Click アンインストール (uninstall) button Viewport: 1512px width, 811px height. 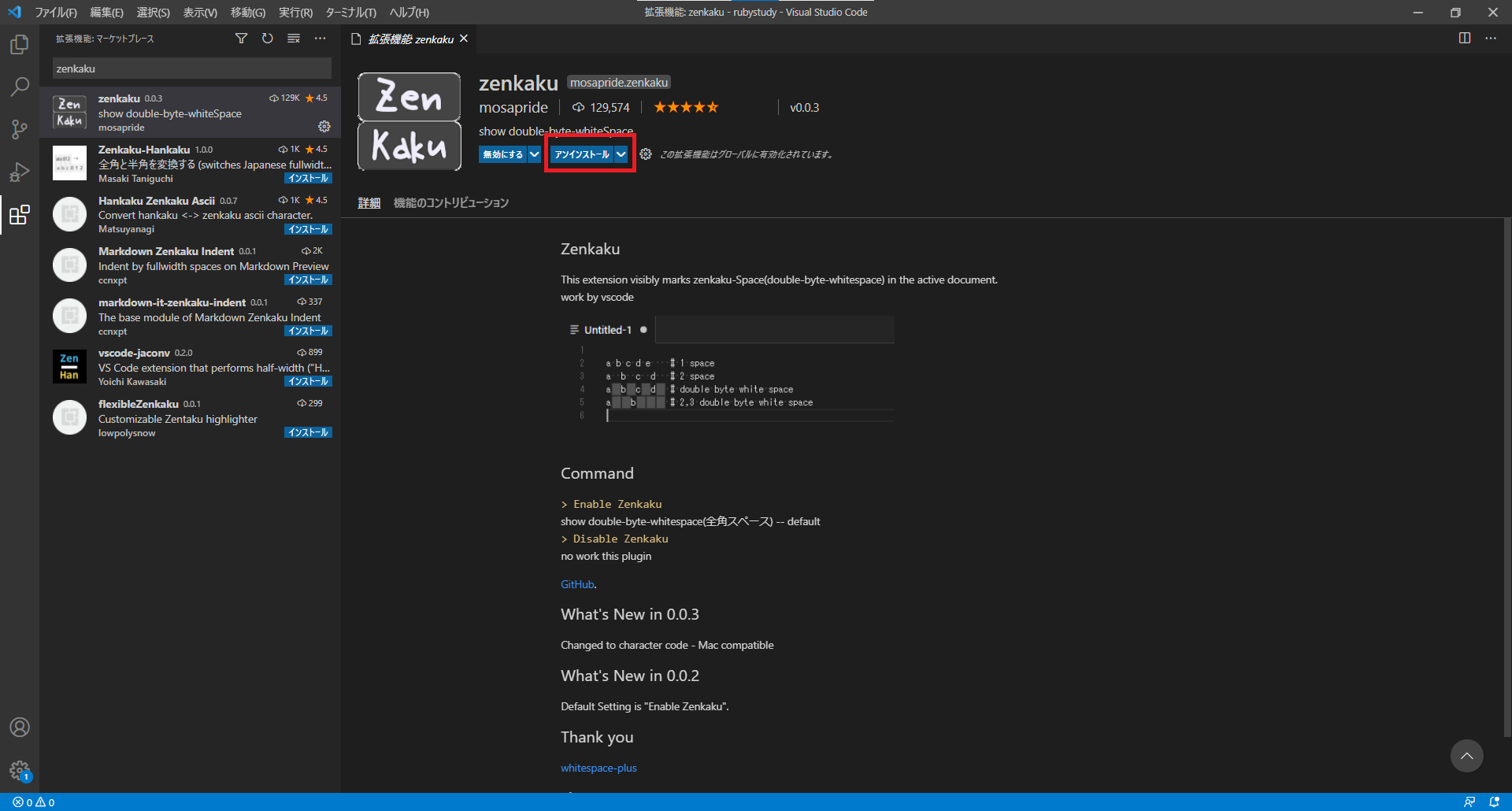582,154
